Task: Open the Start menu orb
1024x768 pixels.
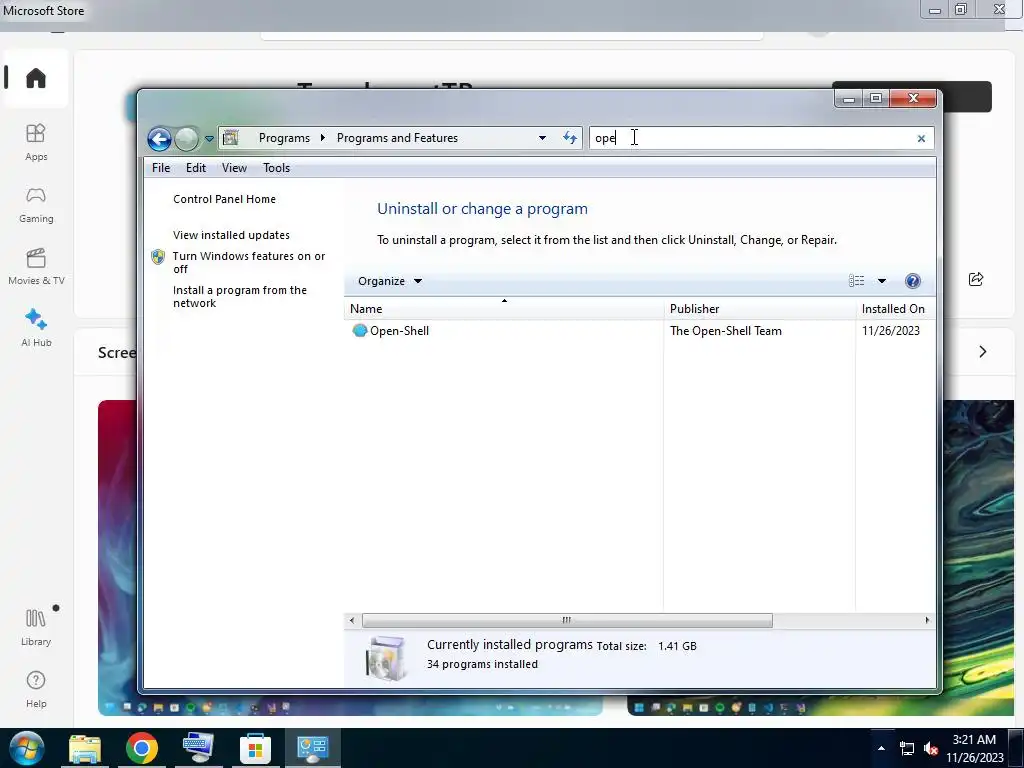Action: click(x=26, y=748)
